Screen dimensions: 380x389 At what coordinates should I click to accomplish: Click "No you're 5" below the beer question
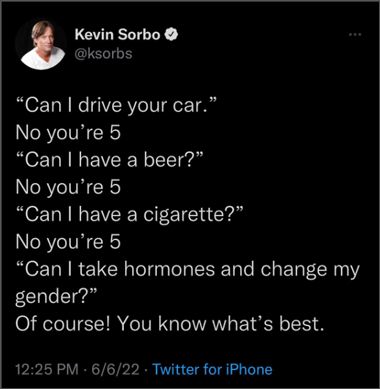(x=68, y=188)
